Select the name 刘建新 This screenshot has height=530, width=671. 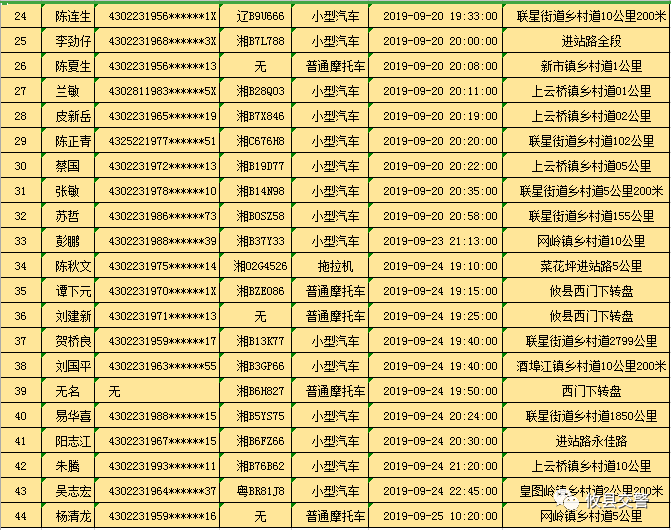[x=73, y=316]
